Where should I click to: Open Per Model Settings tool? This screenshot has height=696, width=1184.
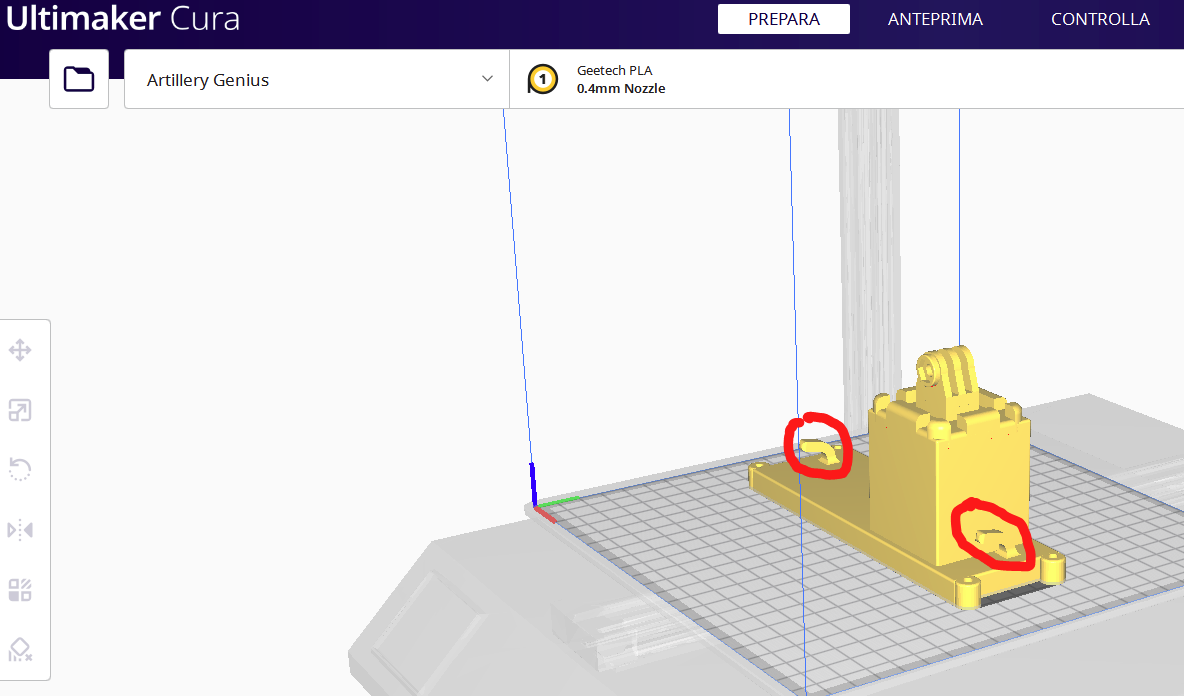20,590
